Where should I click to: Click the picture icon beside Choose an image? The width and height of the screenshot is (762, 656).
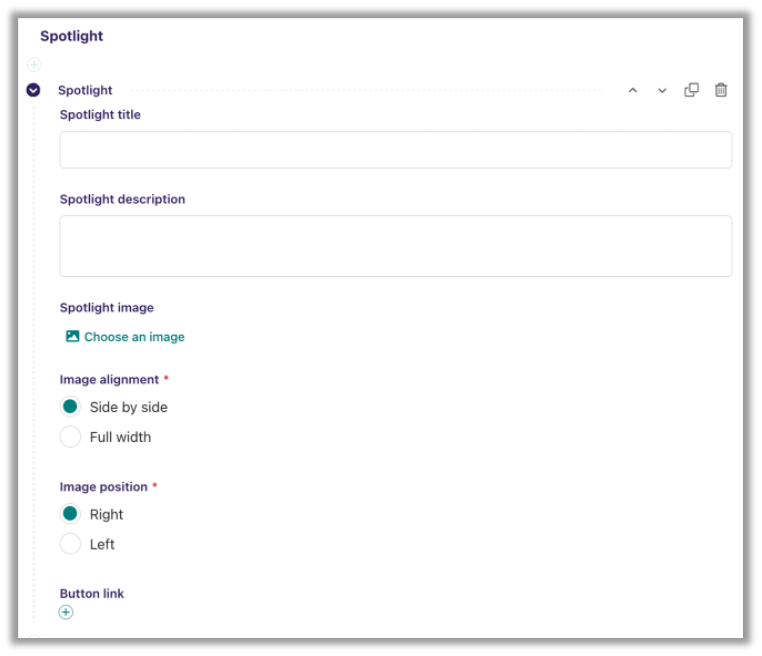click(x=72, y=337)
